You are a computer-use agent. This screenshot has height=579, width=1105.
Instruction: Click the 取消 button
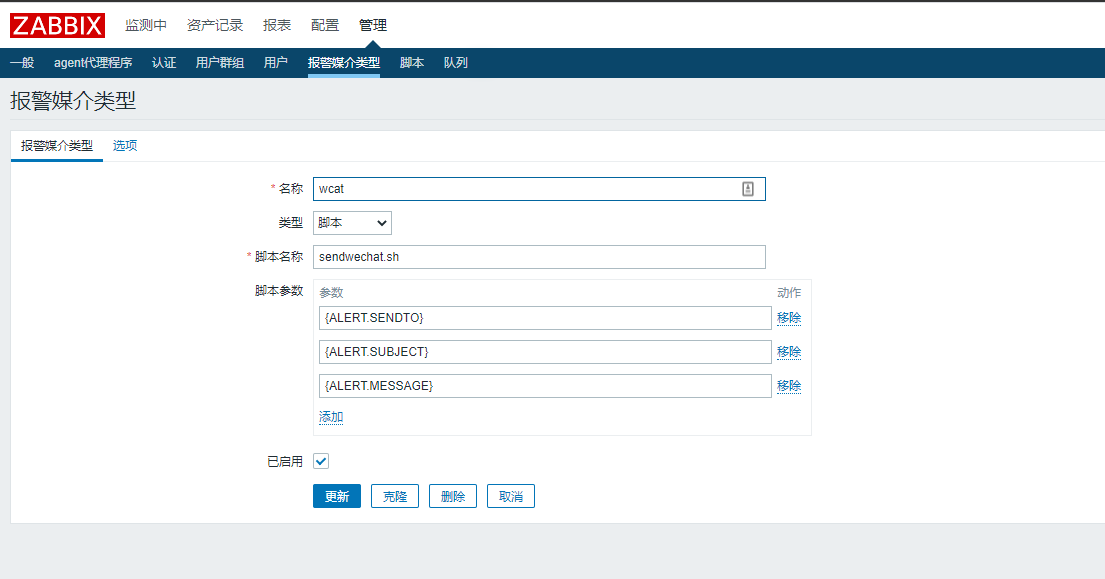point(511,497)
